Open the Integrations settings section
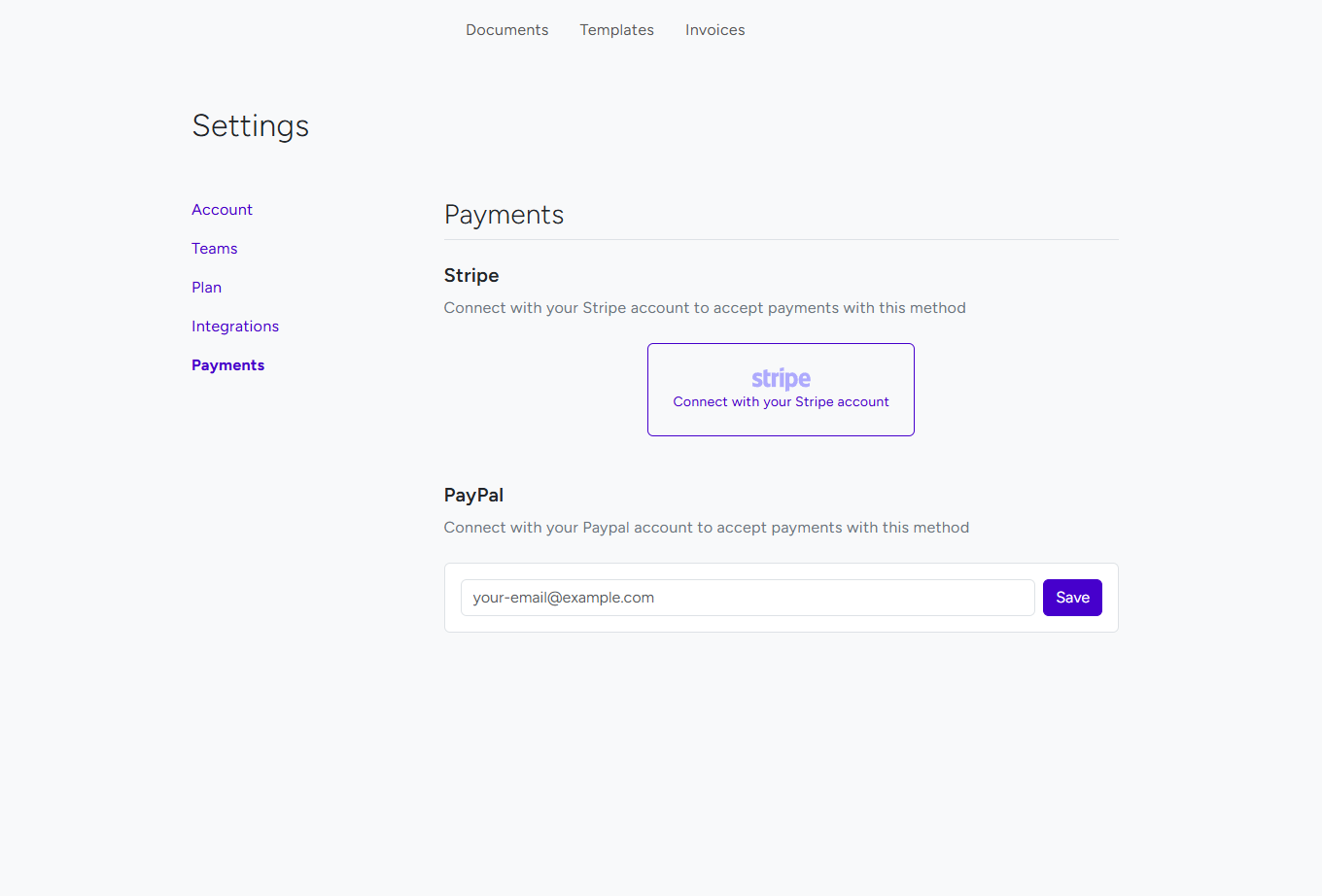The width and height of the screenshot is (1322, 896). point(235,326)
